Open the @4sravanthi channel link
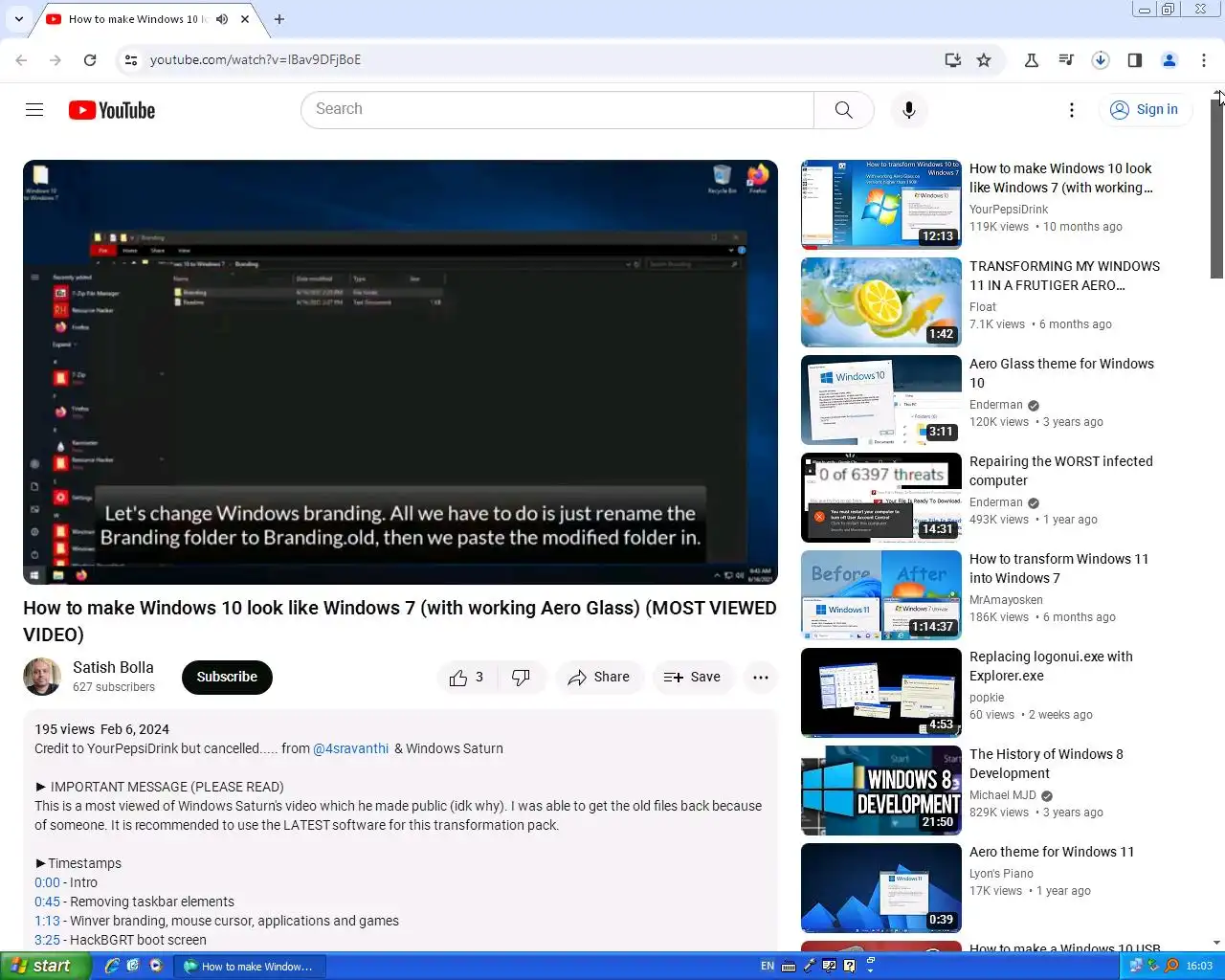This screenshot has width=1225, height=980. 351,748
